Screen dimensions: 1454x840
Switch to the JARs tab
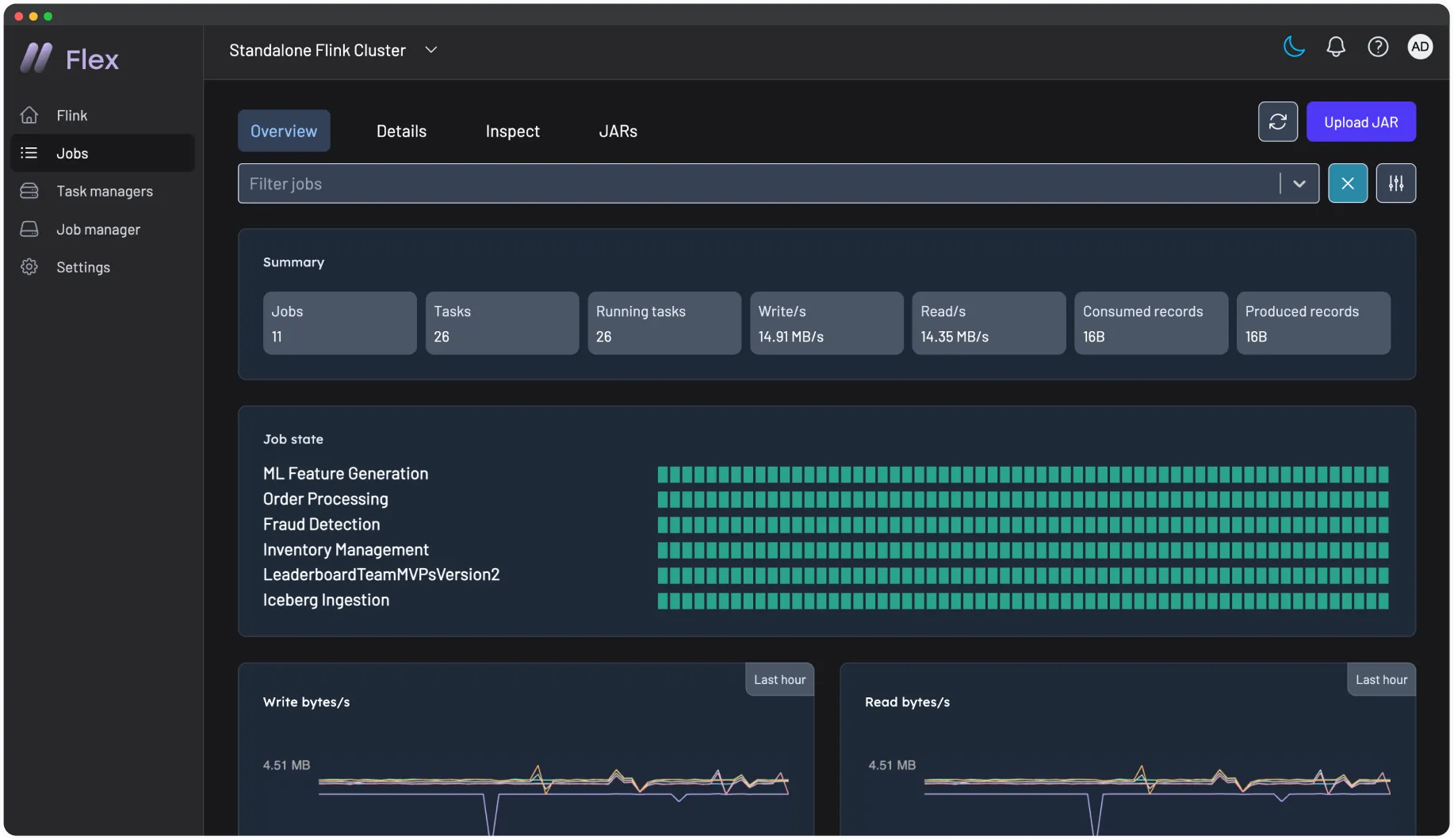click(x=618, y=132)
